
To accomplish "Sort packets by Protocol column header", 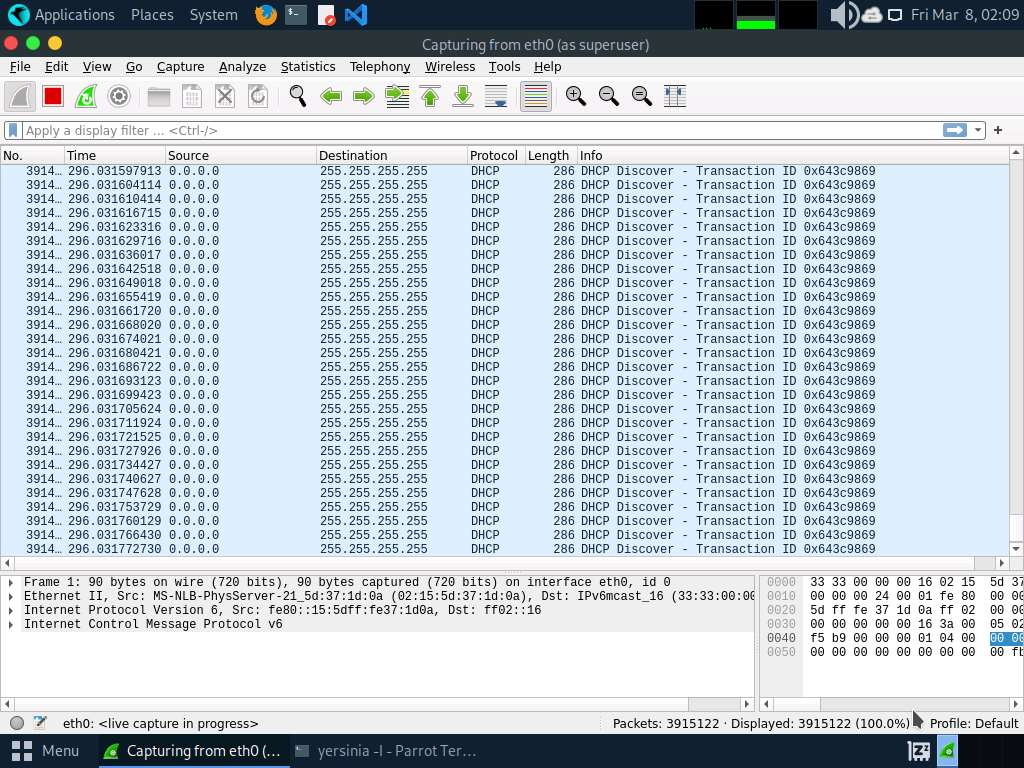I will (x=494, y=156).
